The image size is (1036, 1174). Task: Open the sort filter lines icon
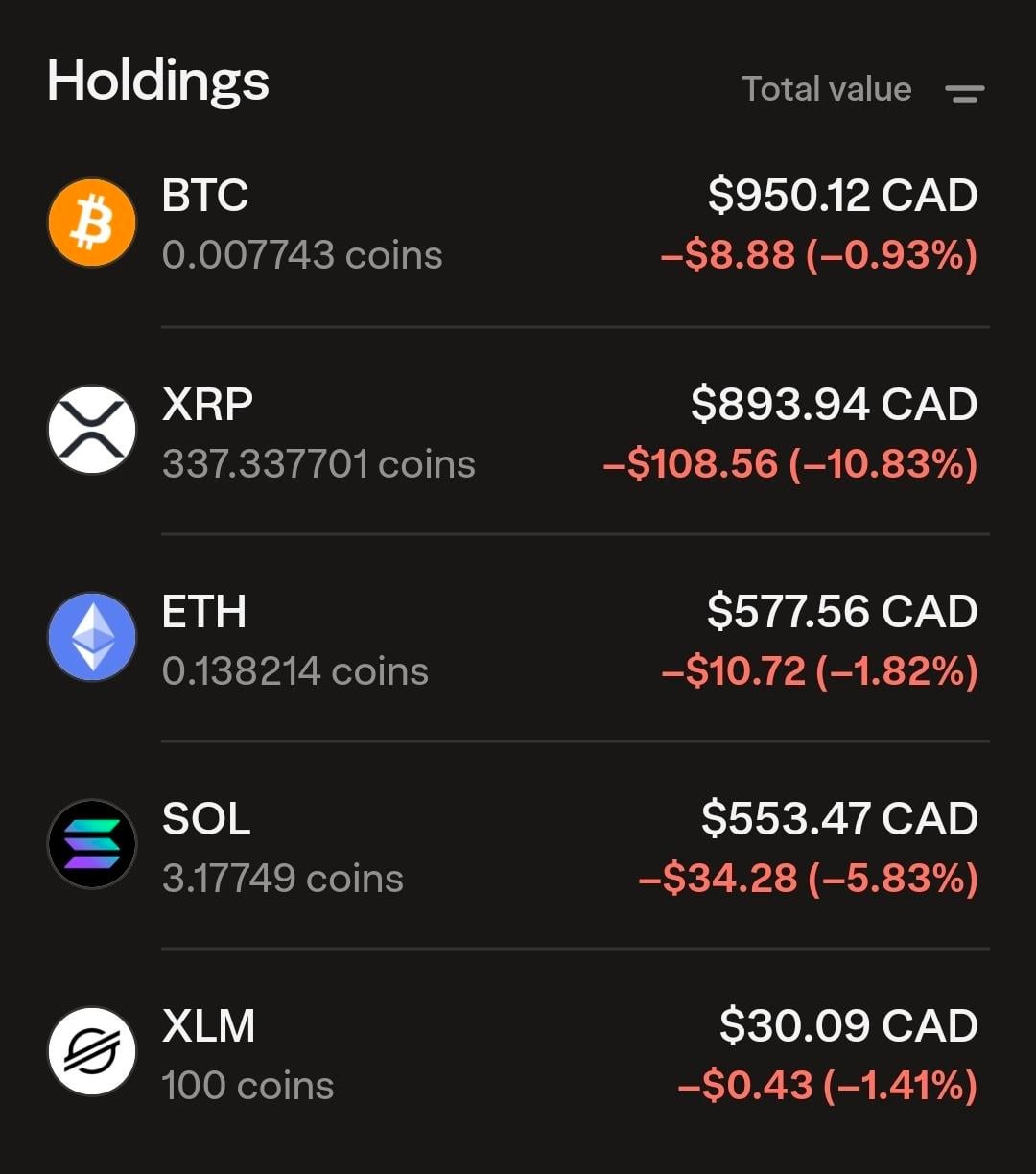pos(964,92)
